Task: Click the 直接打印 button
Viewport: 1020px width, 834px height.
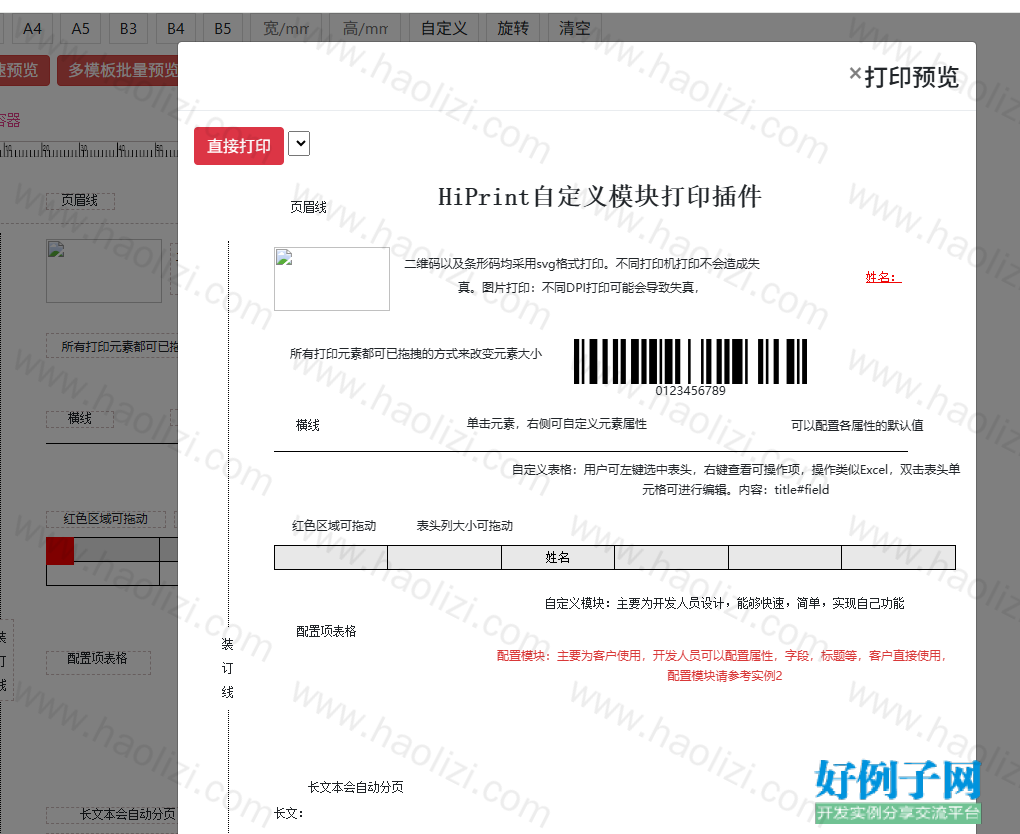Action: click(x=239, y=146)
